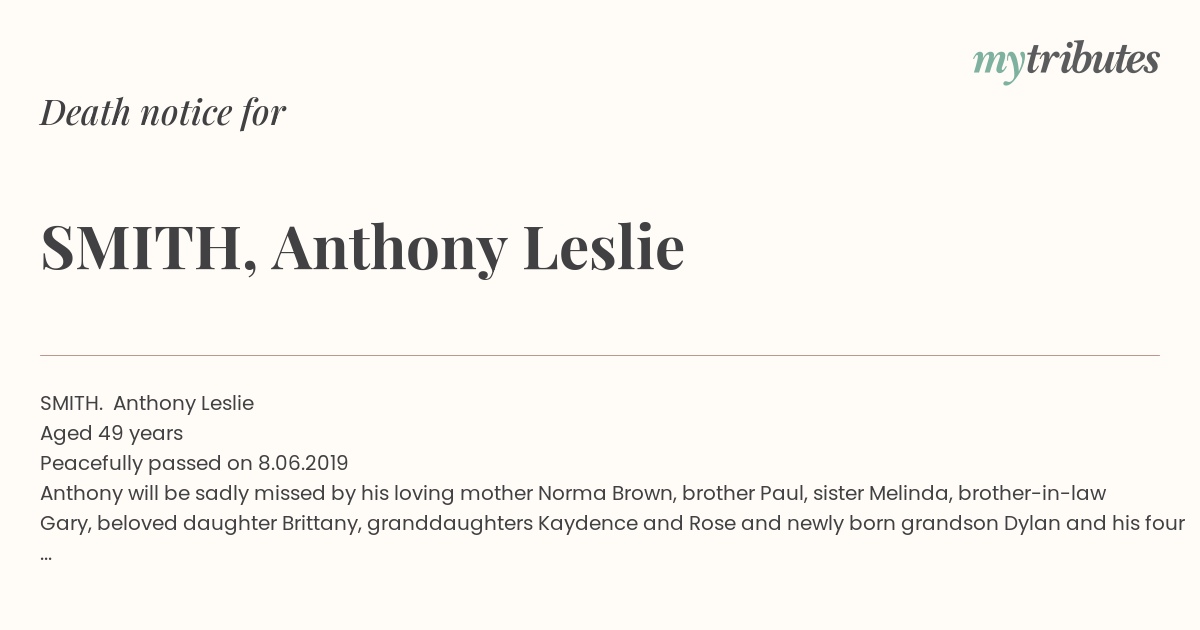Click the 'Death notice for' heading
The image size is (1200, 630).
click(x=163, y=113)
